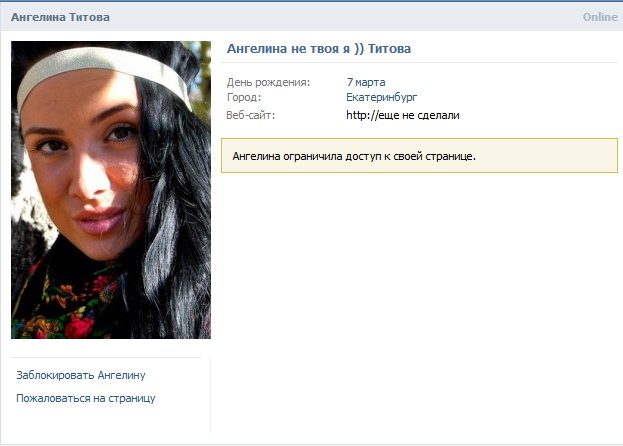Open the 7 марта birthday link
The width and height of the screenshot is (623, 446).
(x=366, y=82)
